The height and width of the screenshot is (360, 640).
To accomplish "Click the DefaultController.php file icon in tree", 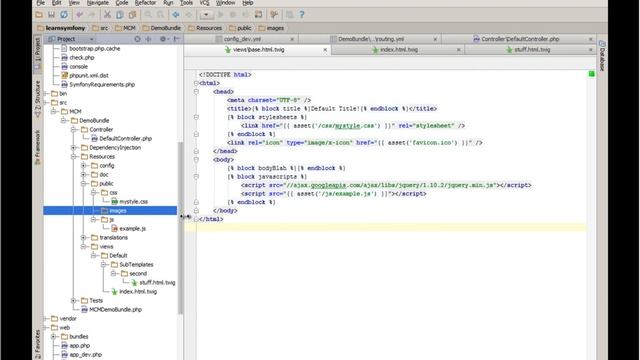I will 94,138.
